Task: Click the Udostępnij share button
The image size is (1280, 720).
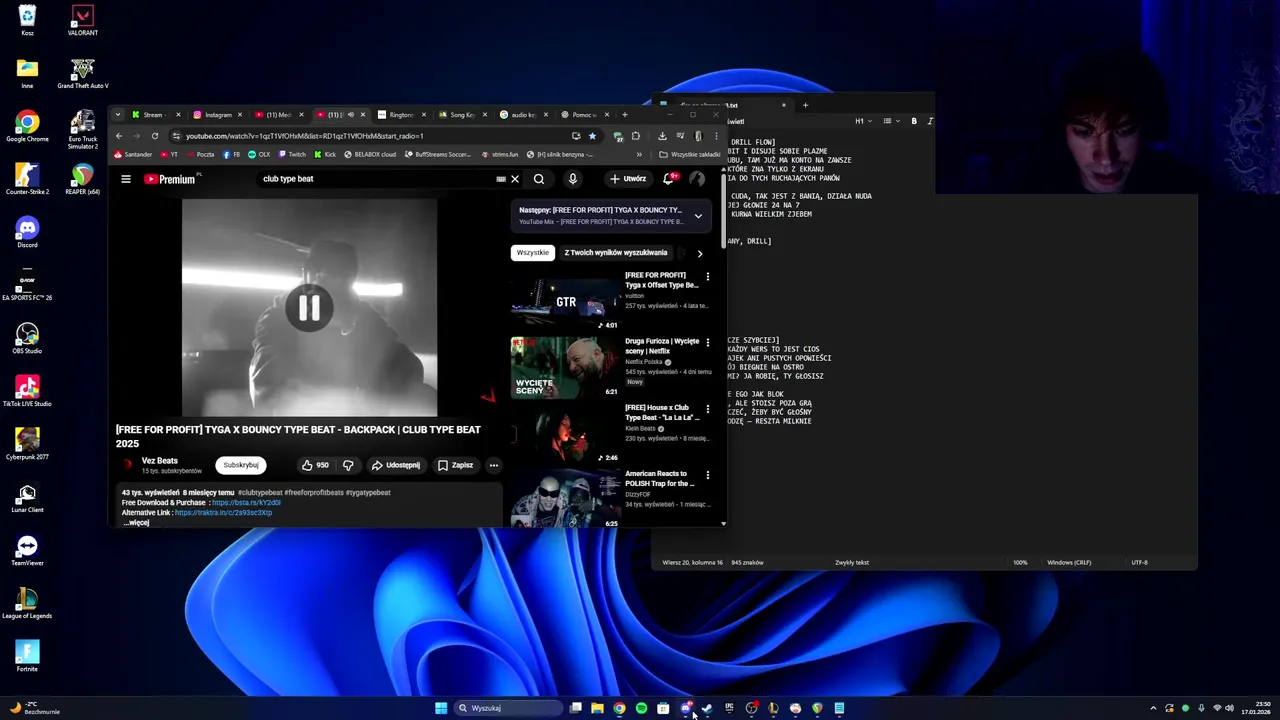Action: [396, 465]
